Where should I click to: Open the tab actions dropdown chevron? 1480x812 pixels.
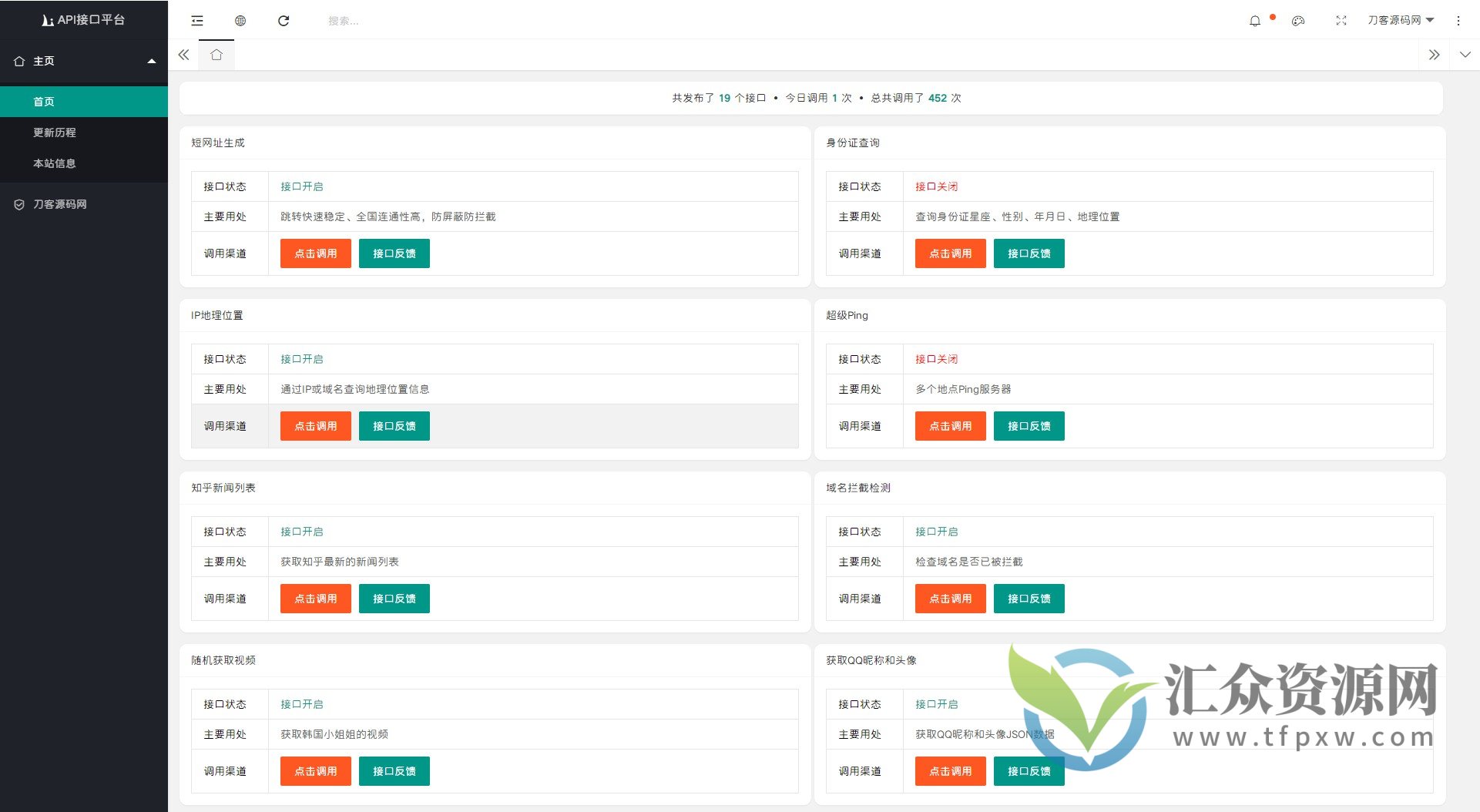click(1465, 55)
